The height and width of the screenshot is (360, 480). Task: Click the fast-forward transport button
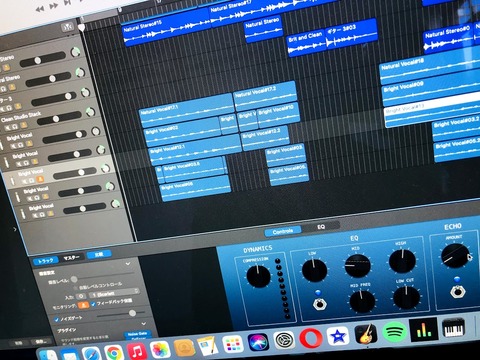pos(54,6)
